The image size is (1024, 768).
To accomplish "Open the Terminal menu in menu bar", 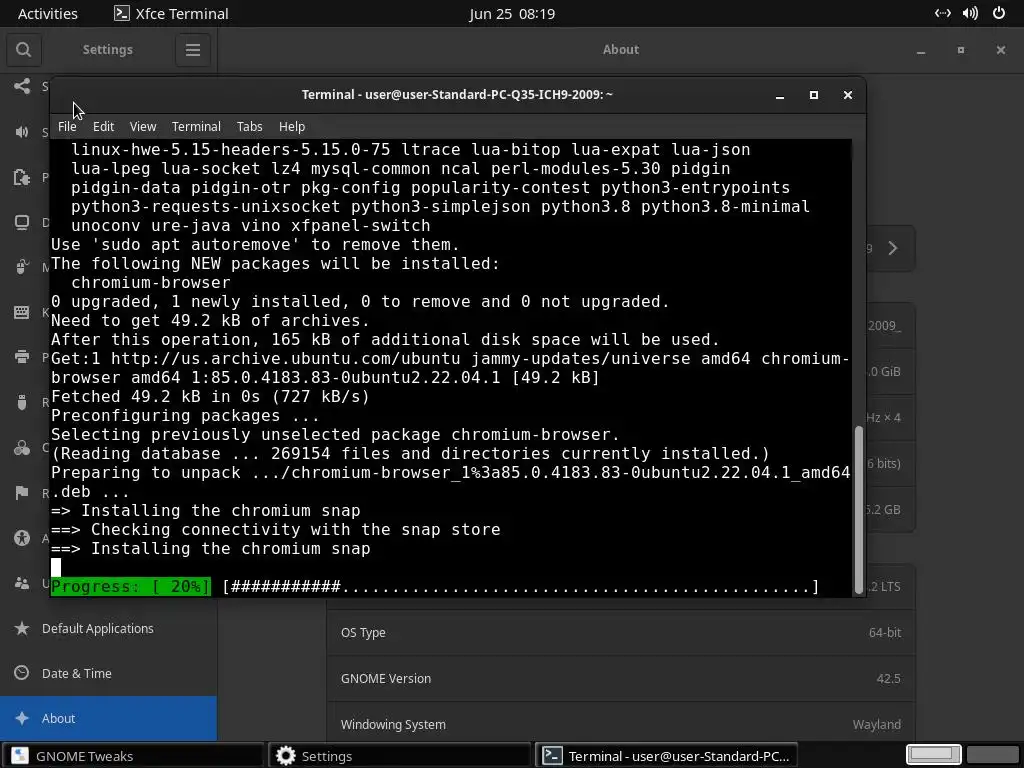I will coord(196,127).
